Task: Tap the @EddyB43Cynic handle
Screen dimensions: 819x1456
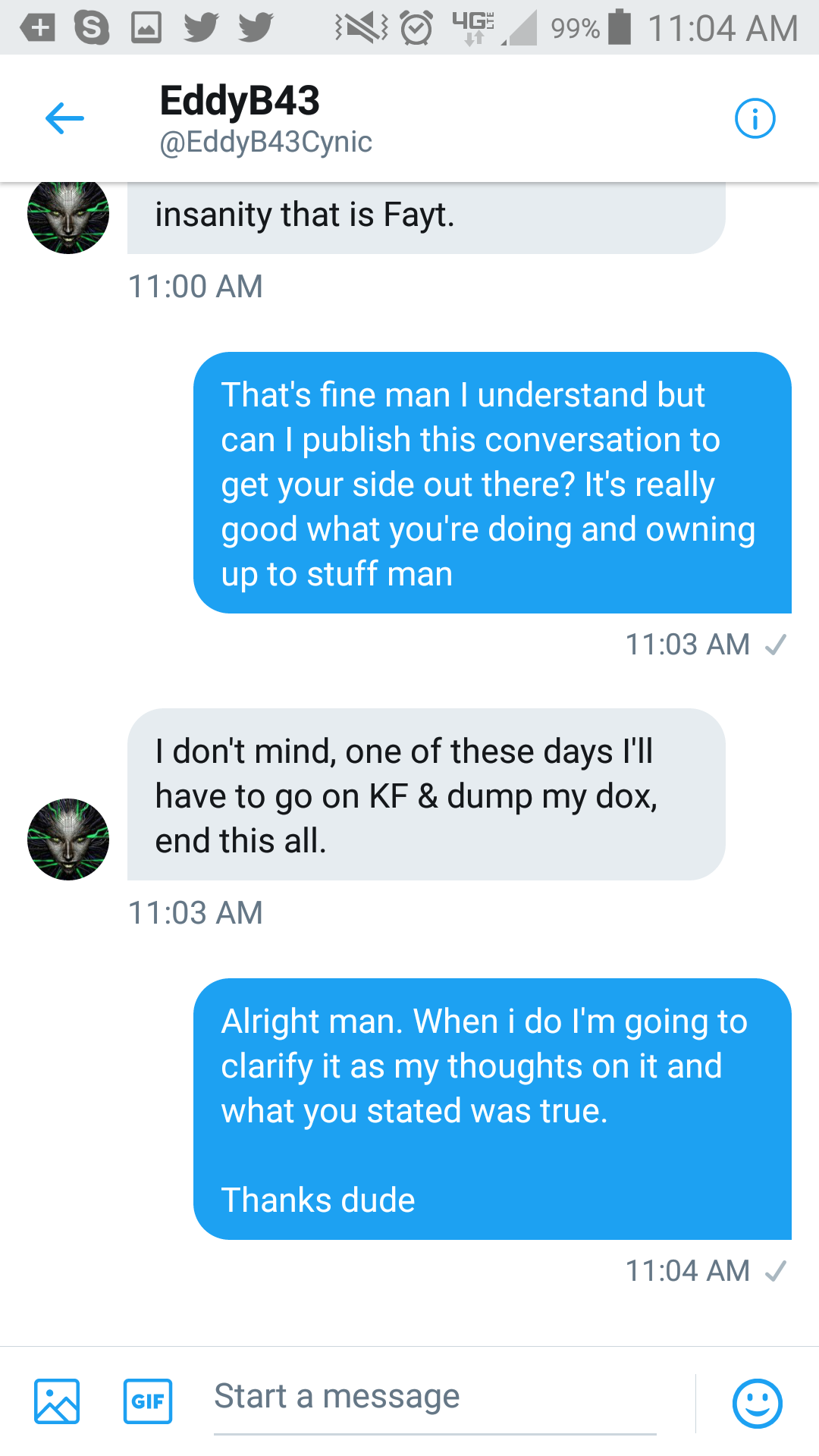Action: pos(265,142)
